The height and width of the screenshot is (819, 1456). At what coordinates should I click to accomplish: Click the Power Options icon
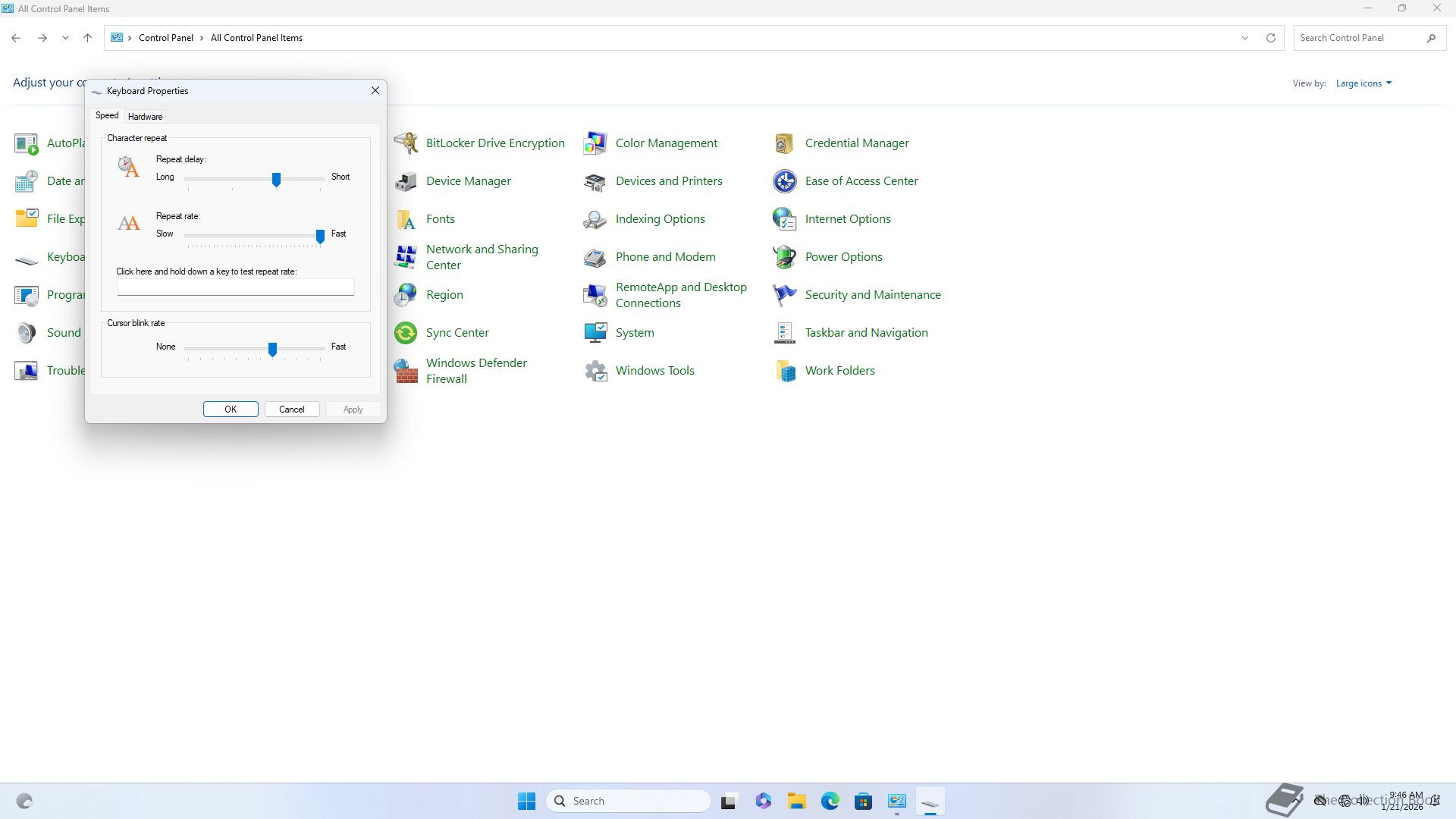784,257
